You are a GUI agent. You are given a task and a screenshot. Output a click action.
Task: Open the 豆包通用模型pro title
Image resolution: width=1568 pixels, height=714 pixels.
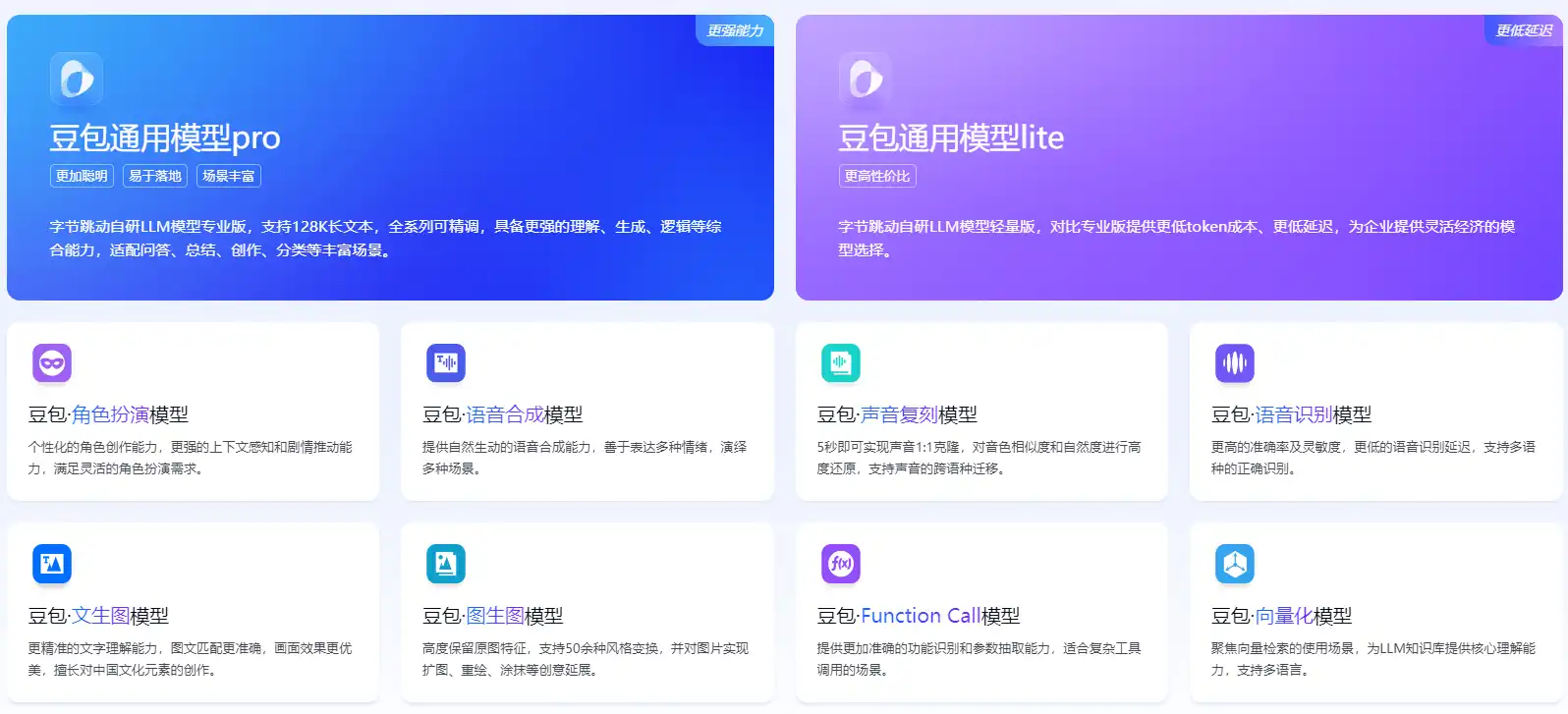click(x=165, y=137)
